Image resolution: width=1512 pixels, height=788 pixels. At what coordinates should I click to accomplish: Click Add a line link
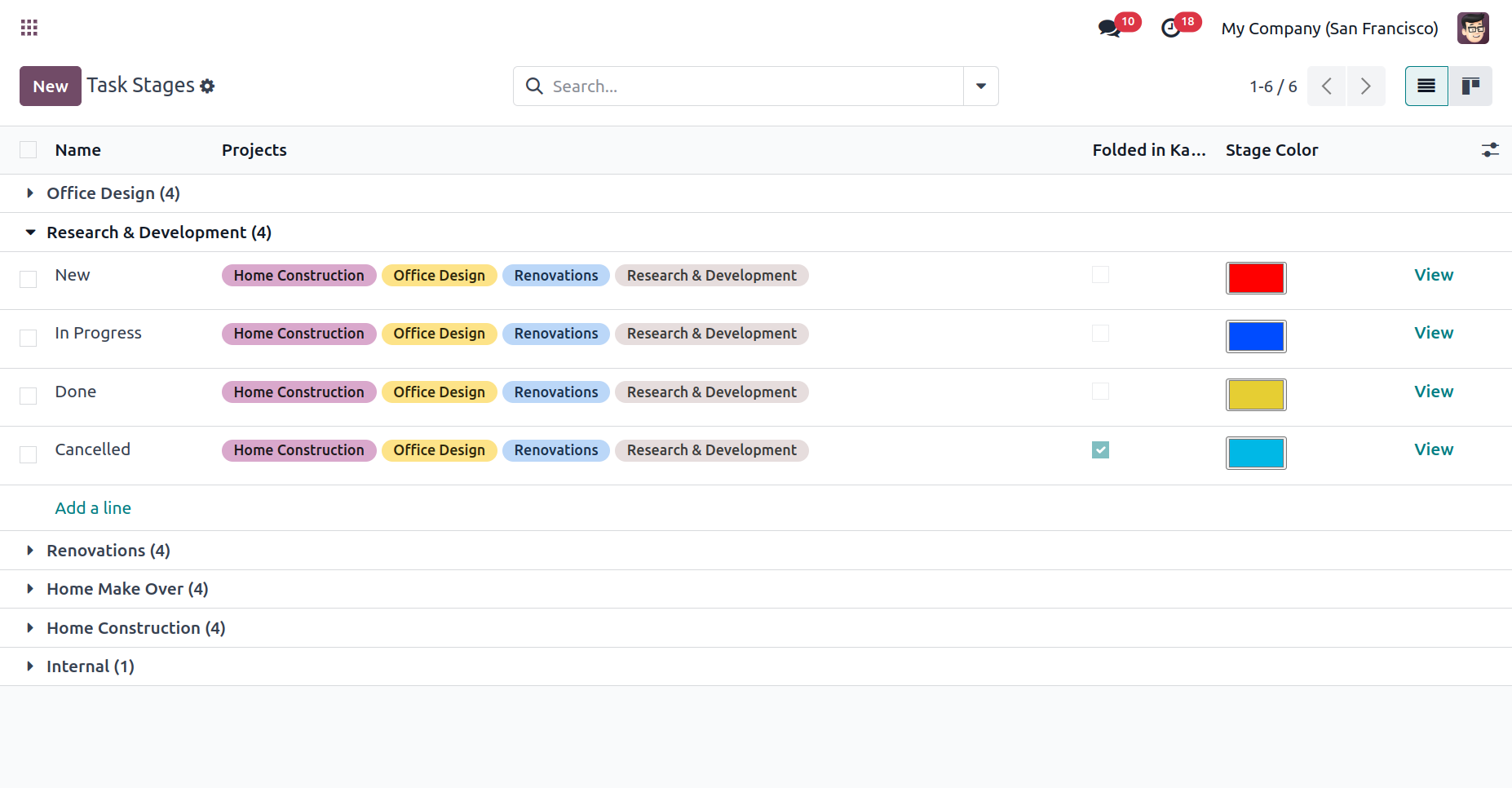93,508
